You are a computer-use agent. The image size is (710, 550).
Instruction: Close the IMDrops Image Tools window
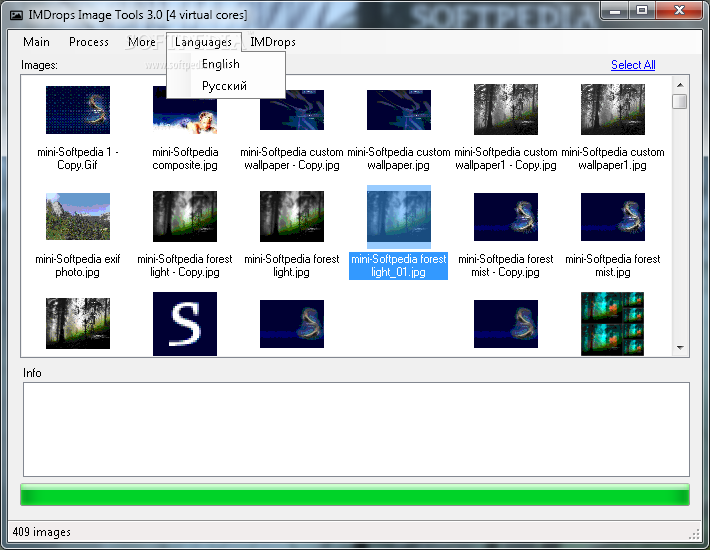(679, 10)
